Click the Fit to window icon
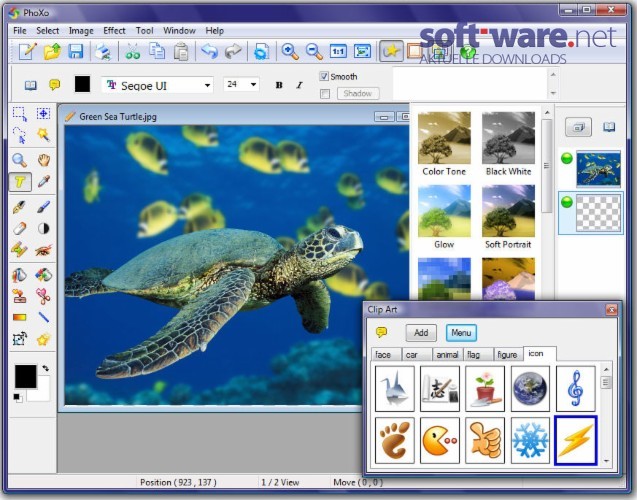 362,52
